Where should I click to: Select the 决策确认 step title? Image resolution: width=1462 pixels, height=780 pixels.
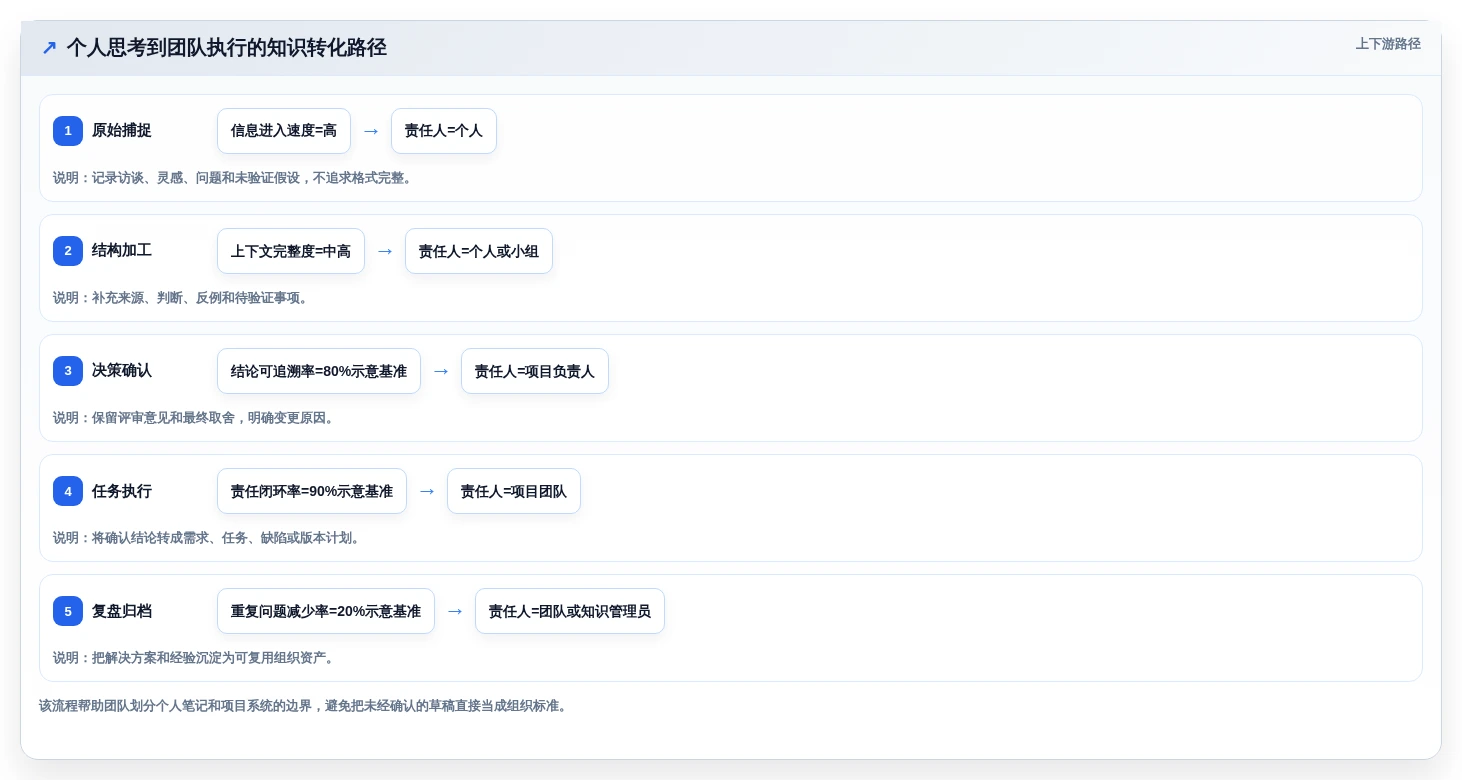click(122, 371)
